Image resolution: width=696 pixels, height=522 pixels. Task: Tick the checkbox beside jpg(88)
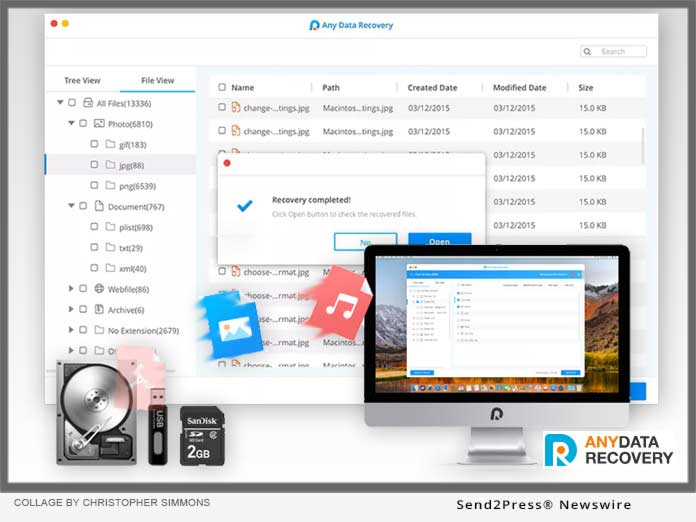pyautogui.click(x=93, y=165)
